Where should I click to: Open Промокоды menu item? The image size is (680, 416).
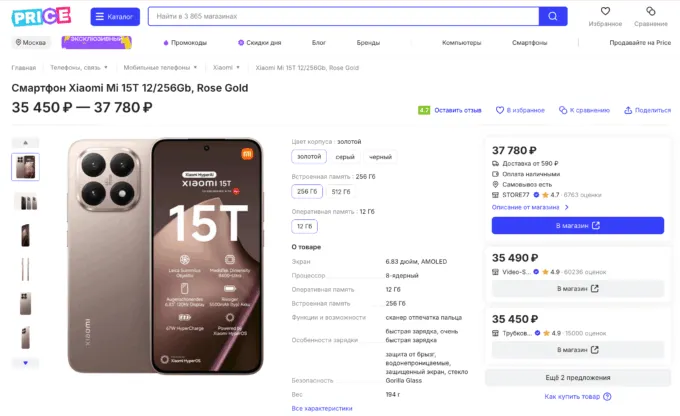point(185,43)
